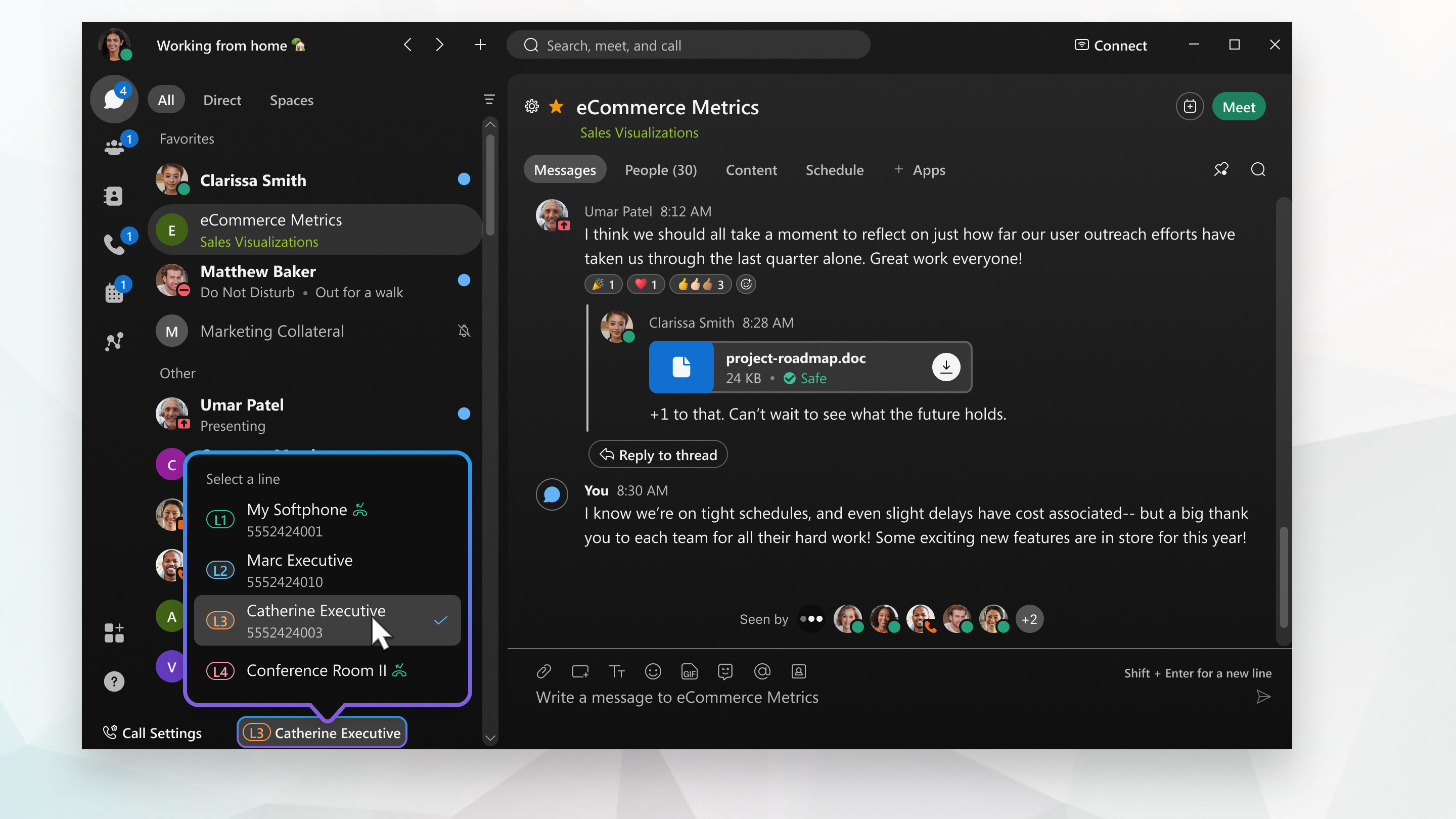Expand the Call Settings menu at bottom
The width and height of the screenshot is (1456, 819).
click(x=151, y=732)
